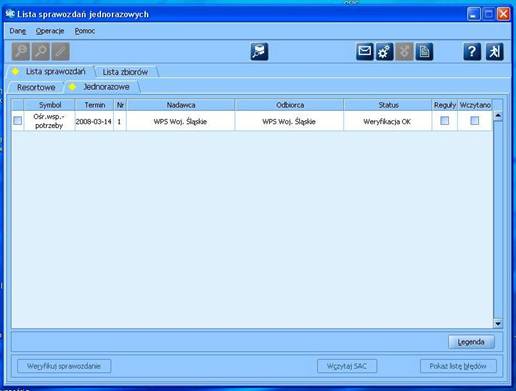Click the Wczytaj SAC button
Viewport: 516px width, 391px height.
tap(347, 366)
